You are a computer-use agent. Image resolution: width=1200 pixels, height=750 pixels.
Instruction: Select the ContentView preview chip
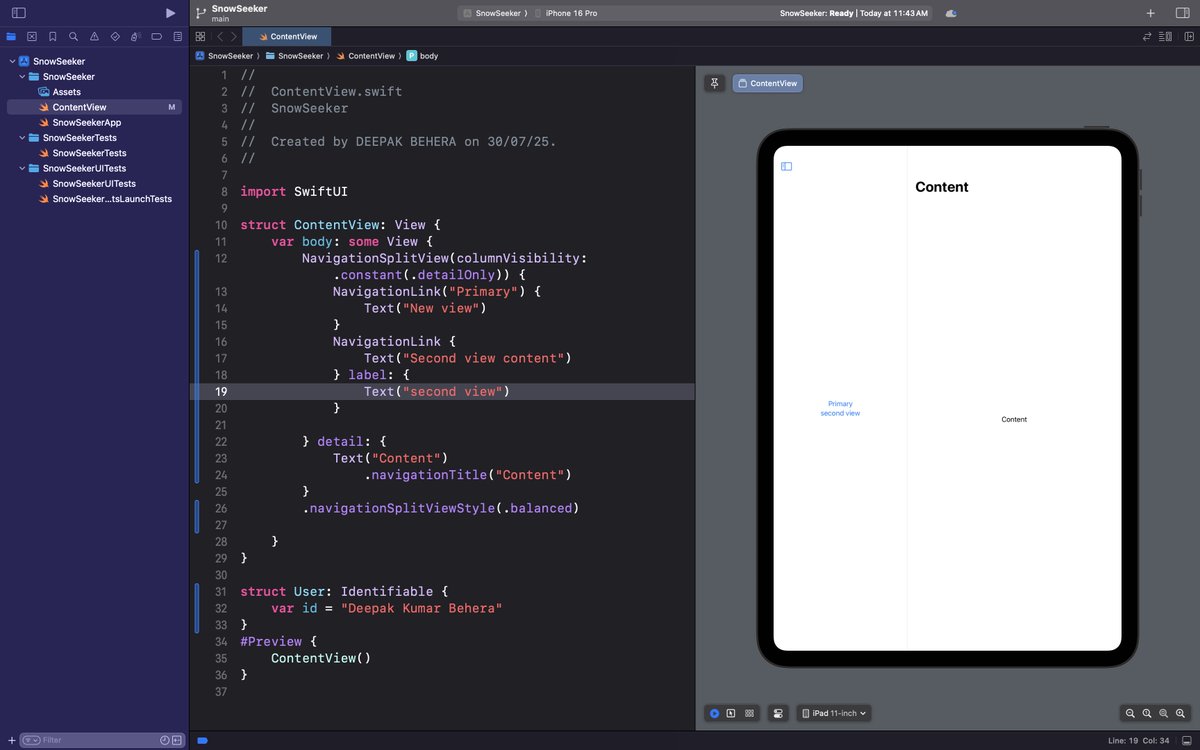click(x=767, y=83)
